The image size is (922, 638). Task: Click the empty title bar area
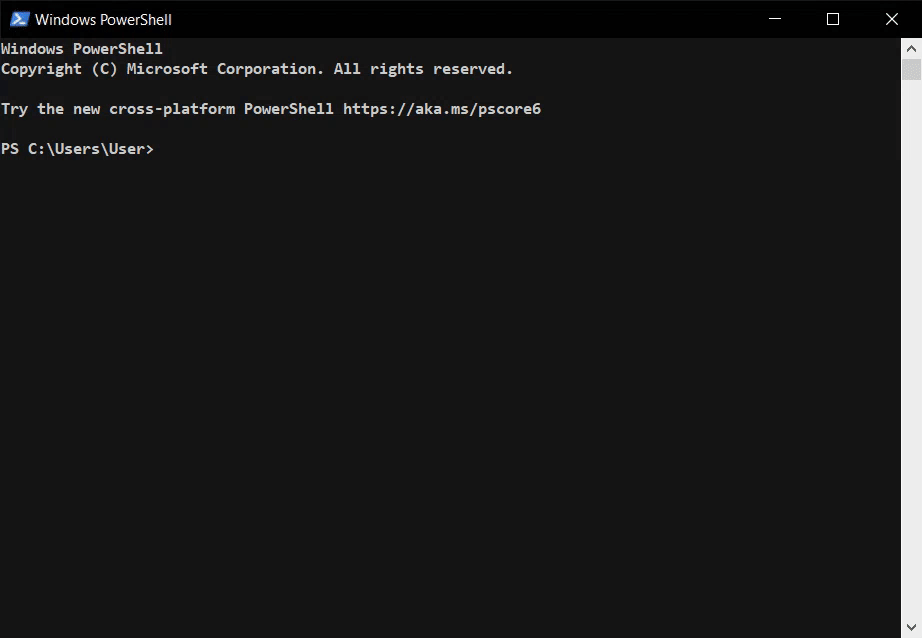coord(459,19)
